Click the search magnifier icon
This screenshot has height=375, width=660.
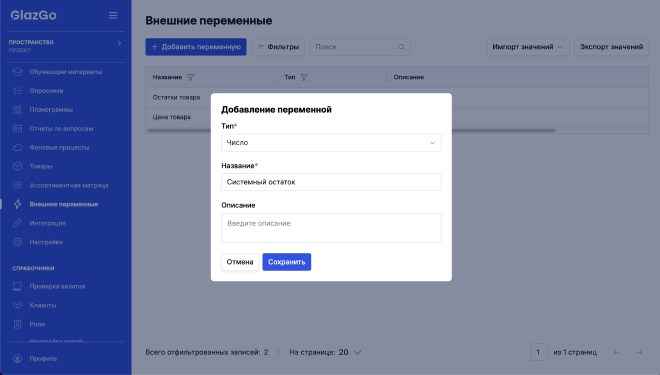(x=401, y=47)
